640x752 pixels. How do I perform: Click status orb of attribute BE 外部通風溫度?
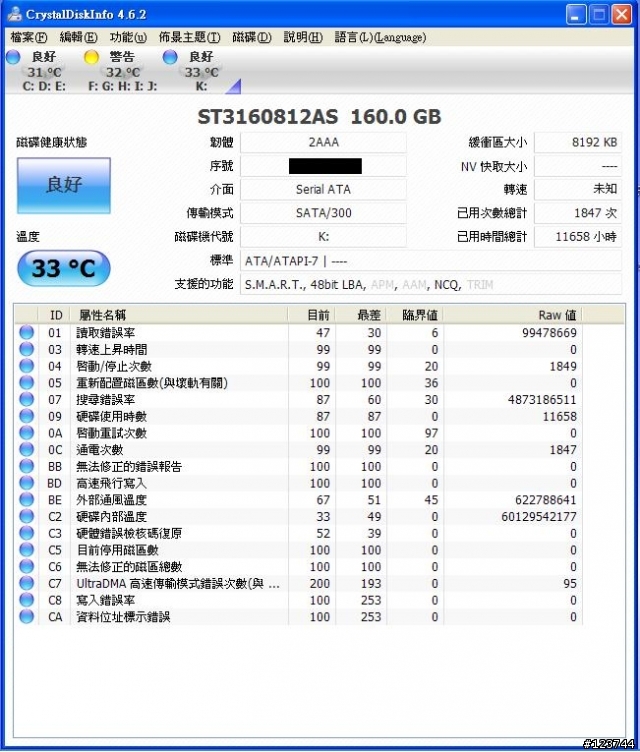pyautogui.click(x=26, y=500)
